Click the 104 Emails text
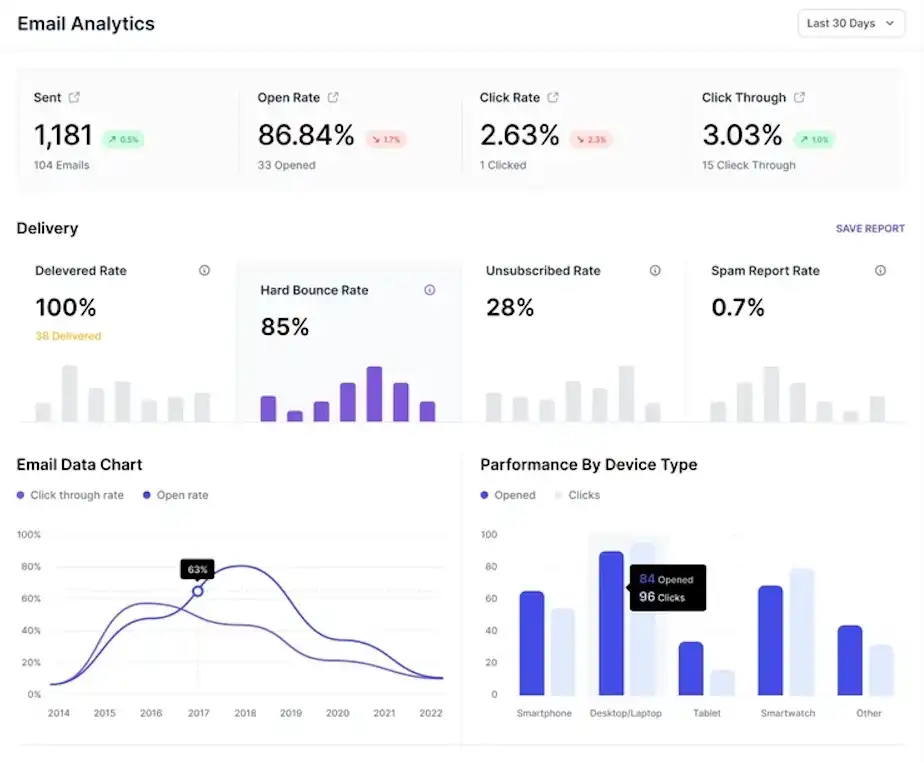 point(61,166)
